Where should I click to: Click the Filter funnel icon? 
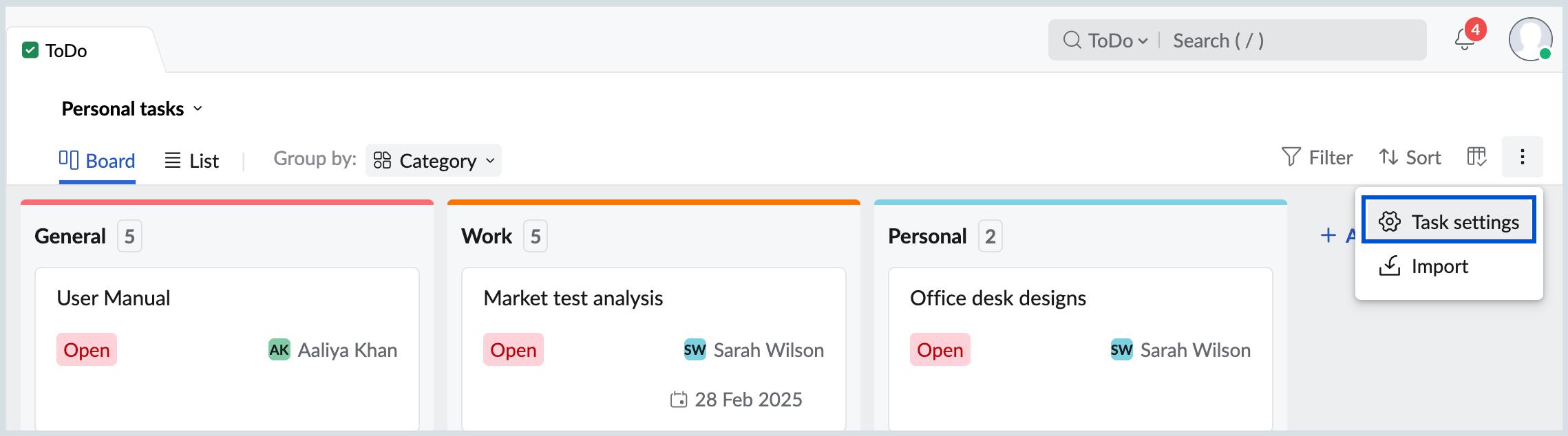point(1291,157)
